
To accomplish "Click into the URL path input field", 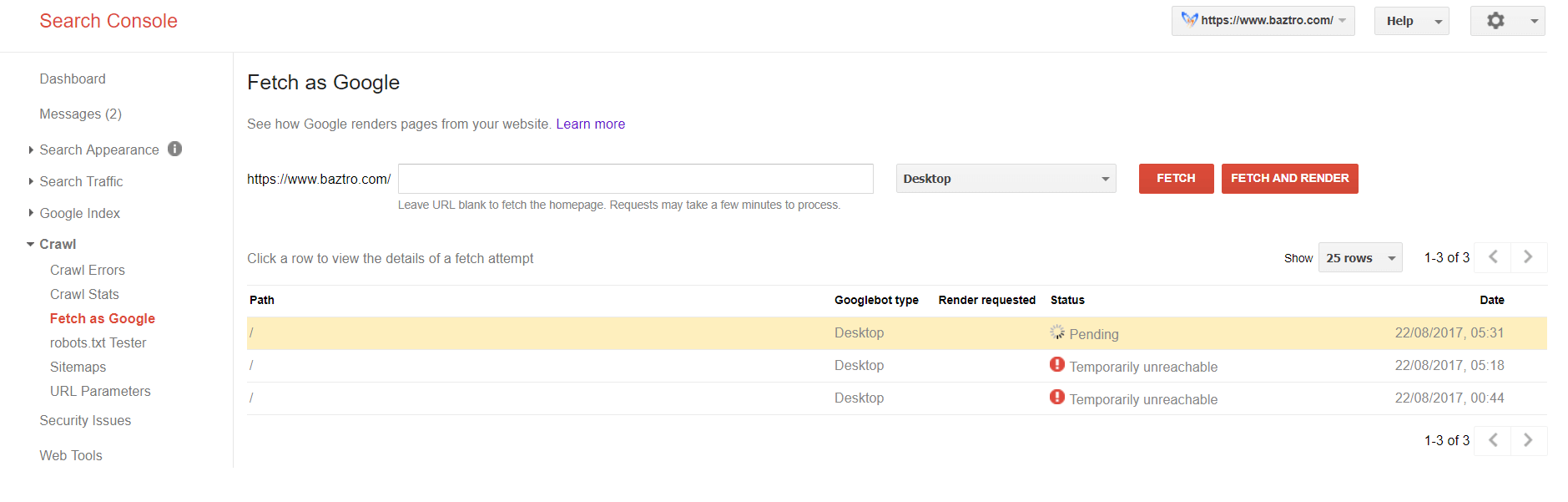I will click(x=635, y=179).
